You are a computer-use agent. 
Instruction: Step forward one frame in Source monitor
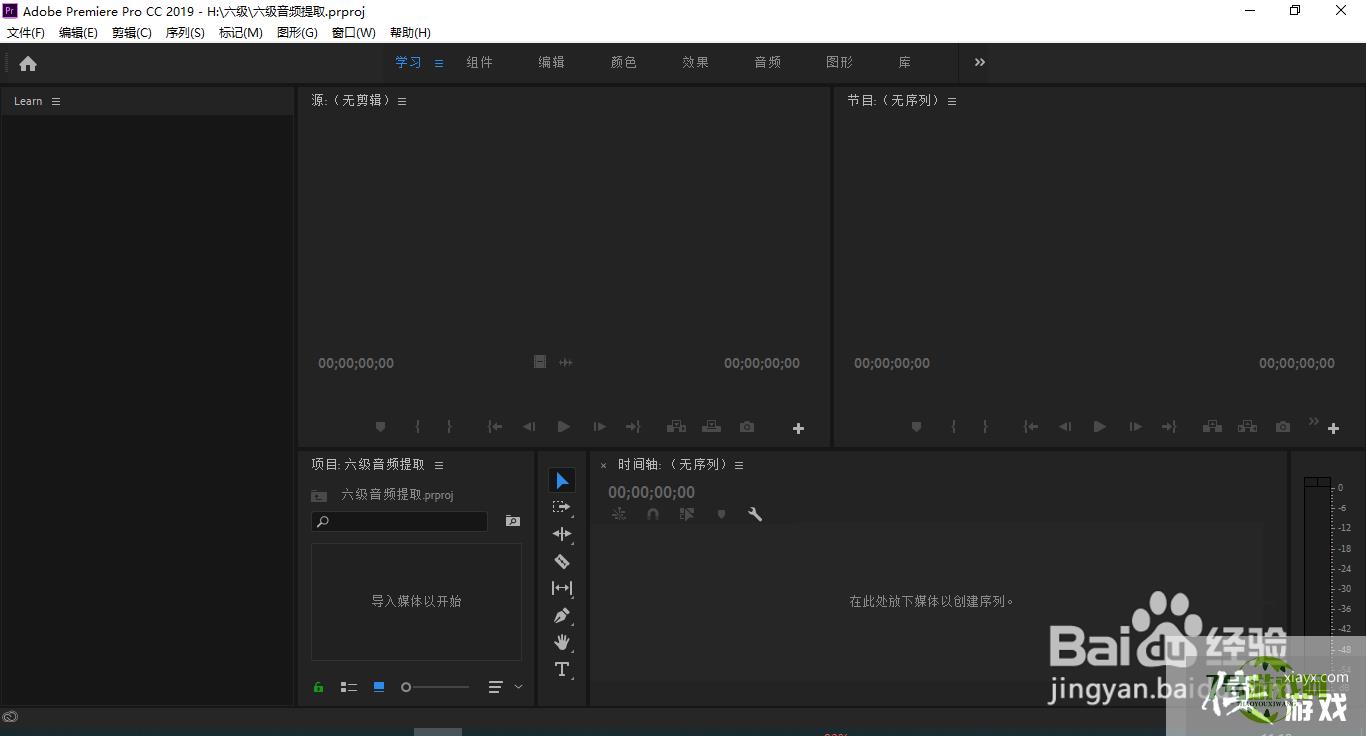599,427
